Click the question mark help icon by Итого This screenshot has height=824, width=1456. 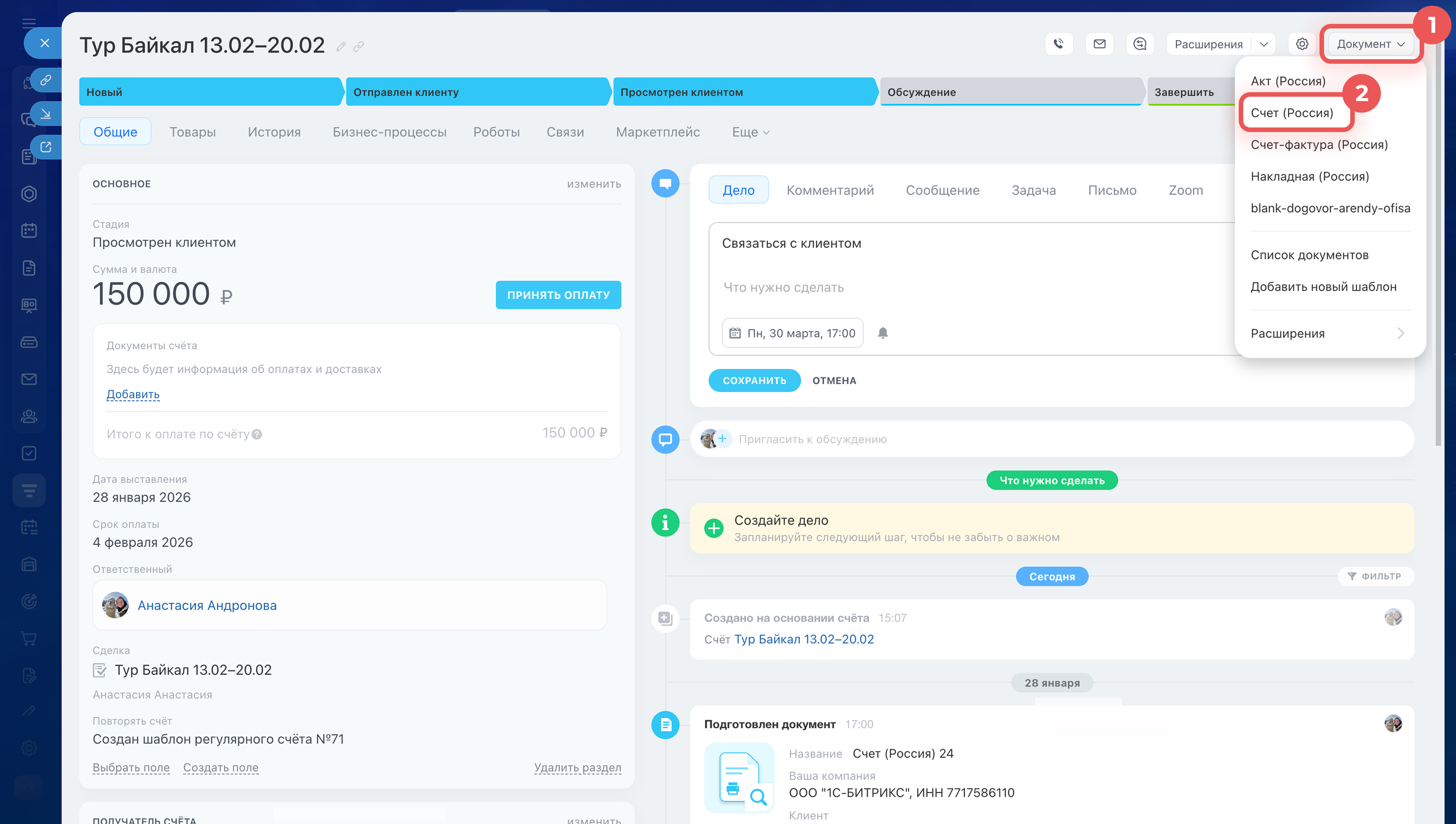pyautogui.click(x=257, y=434)
